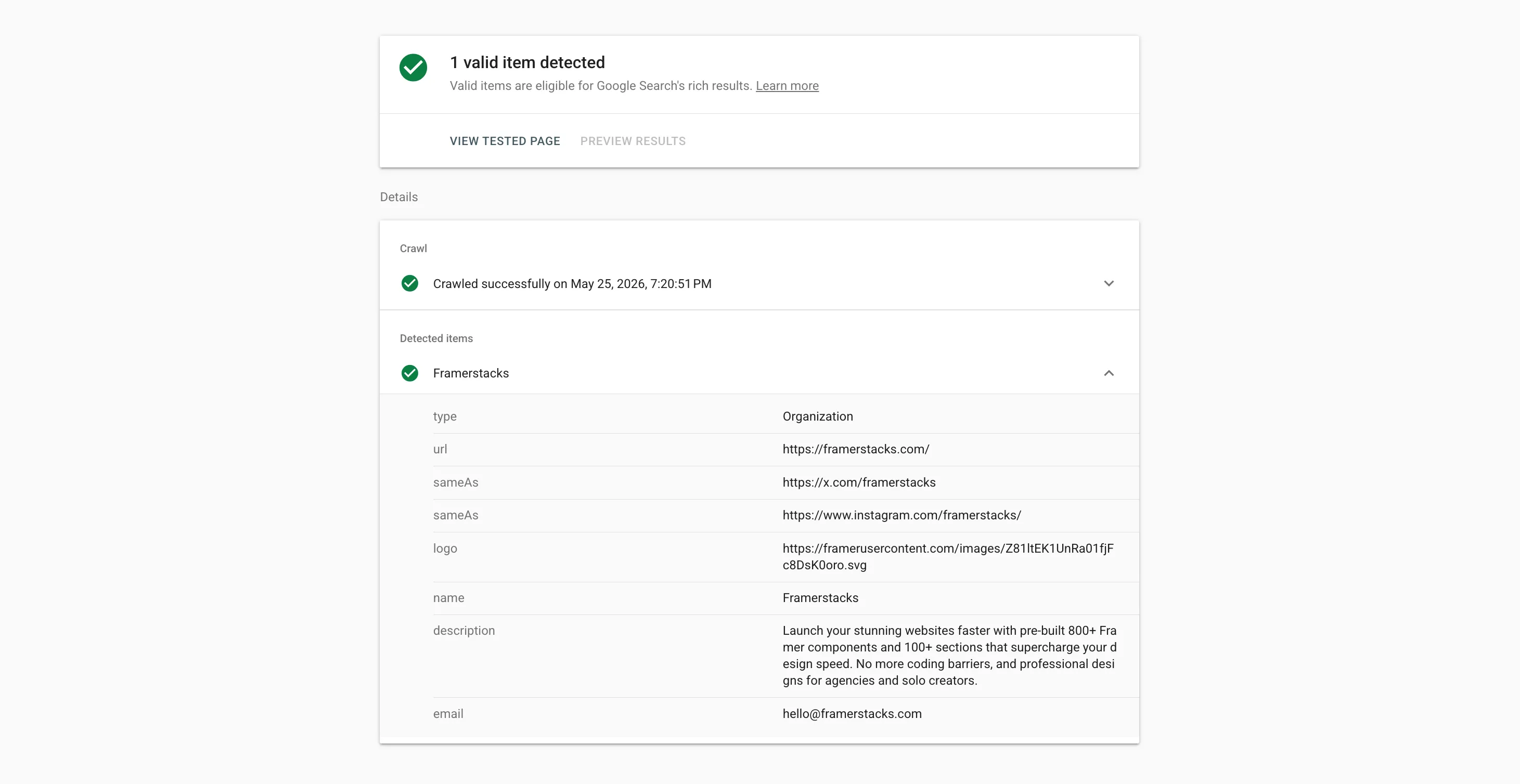
Task: Click the Framerstacks name value
Action: click(820, 598)
